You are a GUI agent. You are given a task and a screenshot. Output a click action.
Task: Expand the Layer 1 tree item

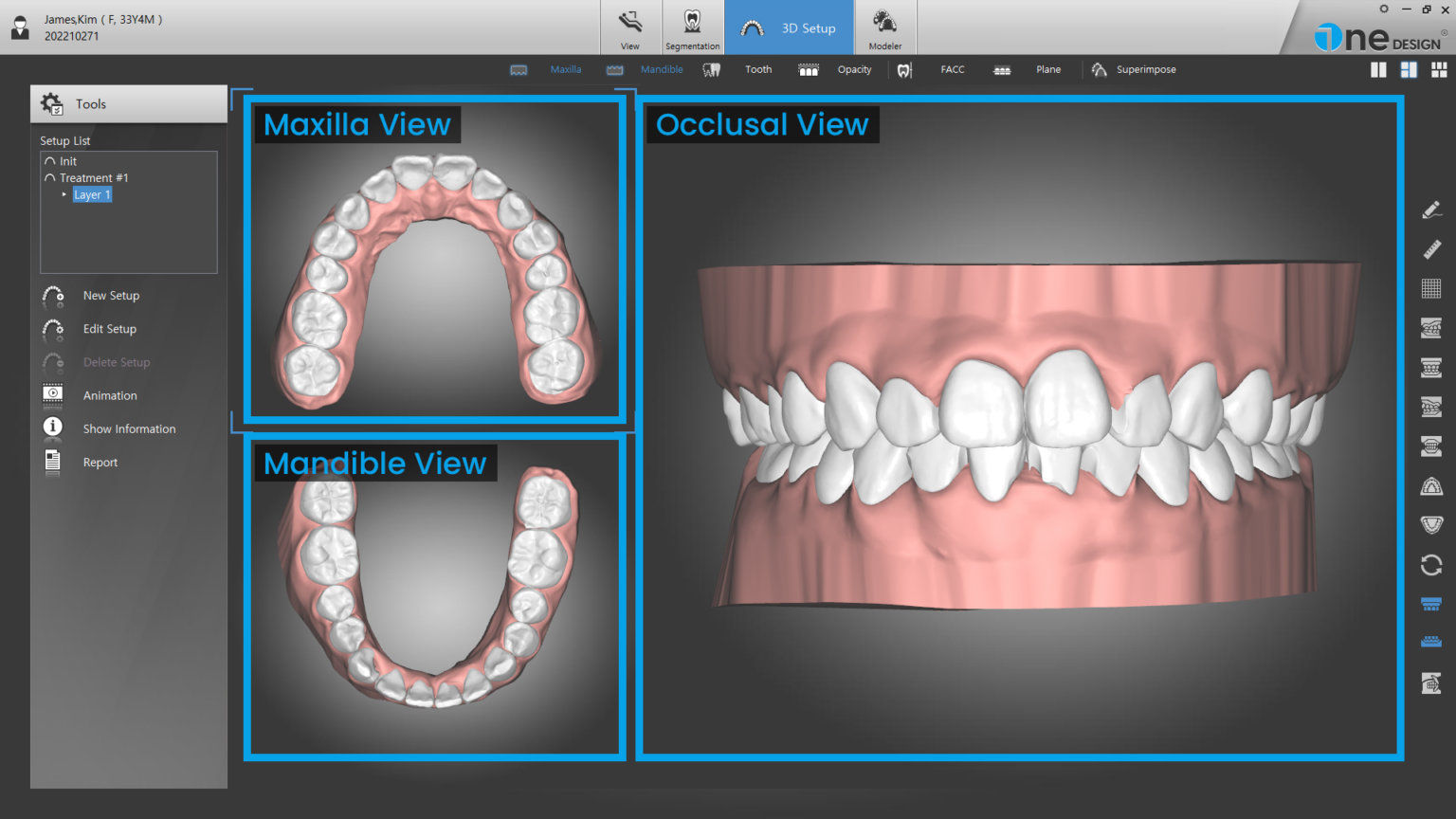coord(64,194)
